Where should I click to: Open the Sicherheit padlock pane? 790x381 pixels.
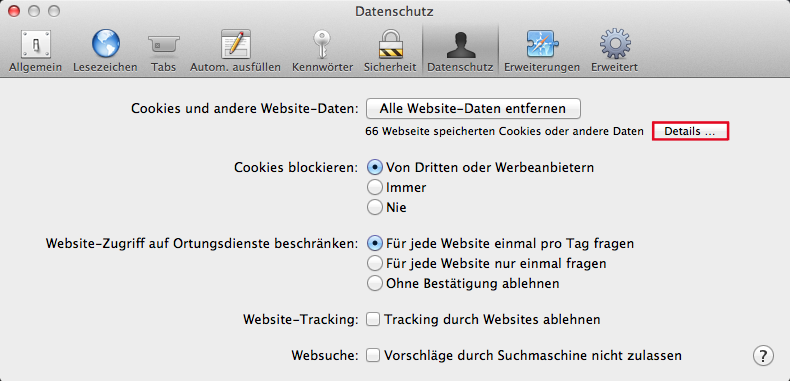(390, 50)
